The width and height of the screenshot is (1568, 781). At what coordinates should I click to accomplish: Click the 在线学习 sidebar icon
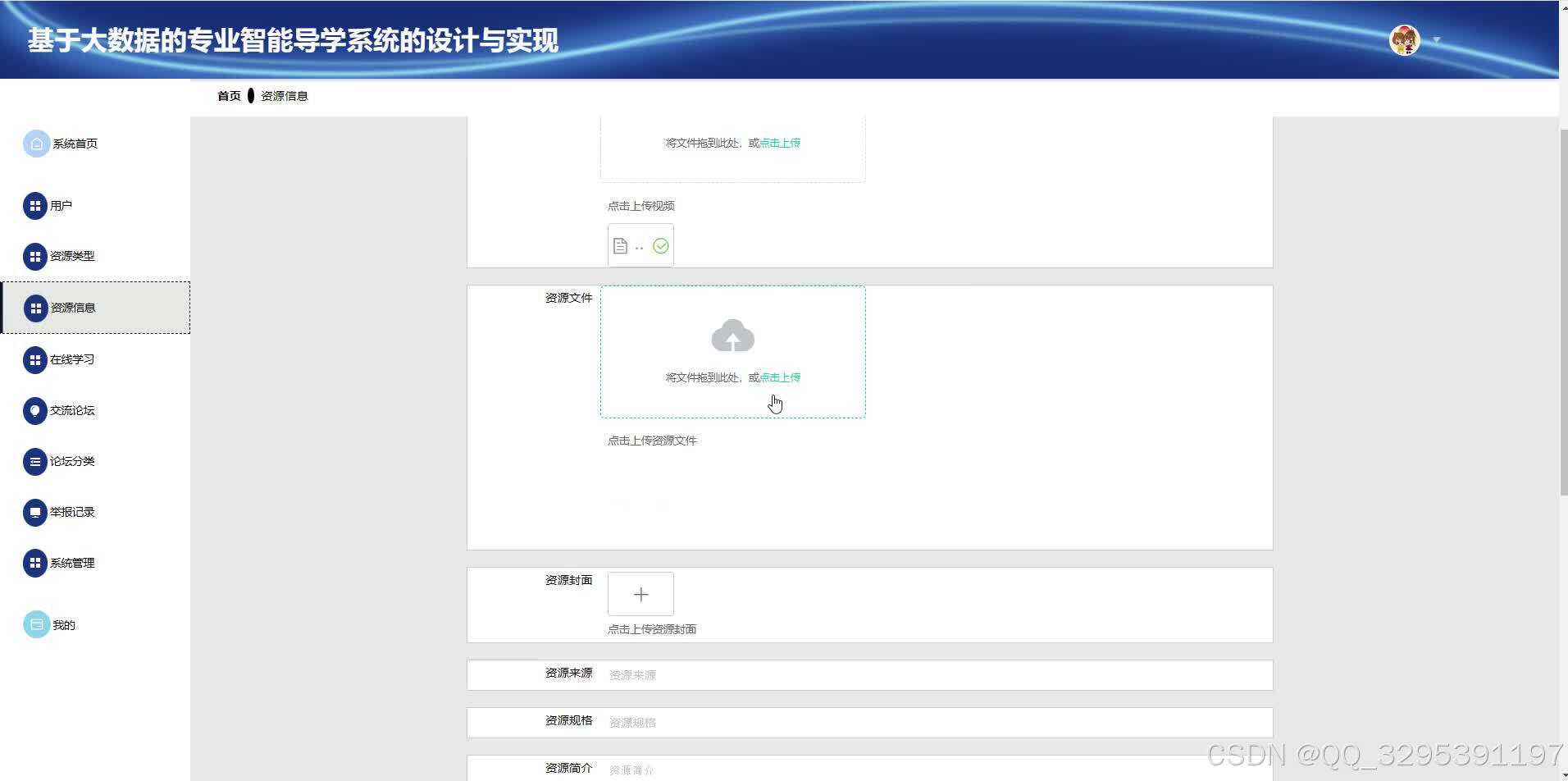[35, 359]
